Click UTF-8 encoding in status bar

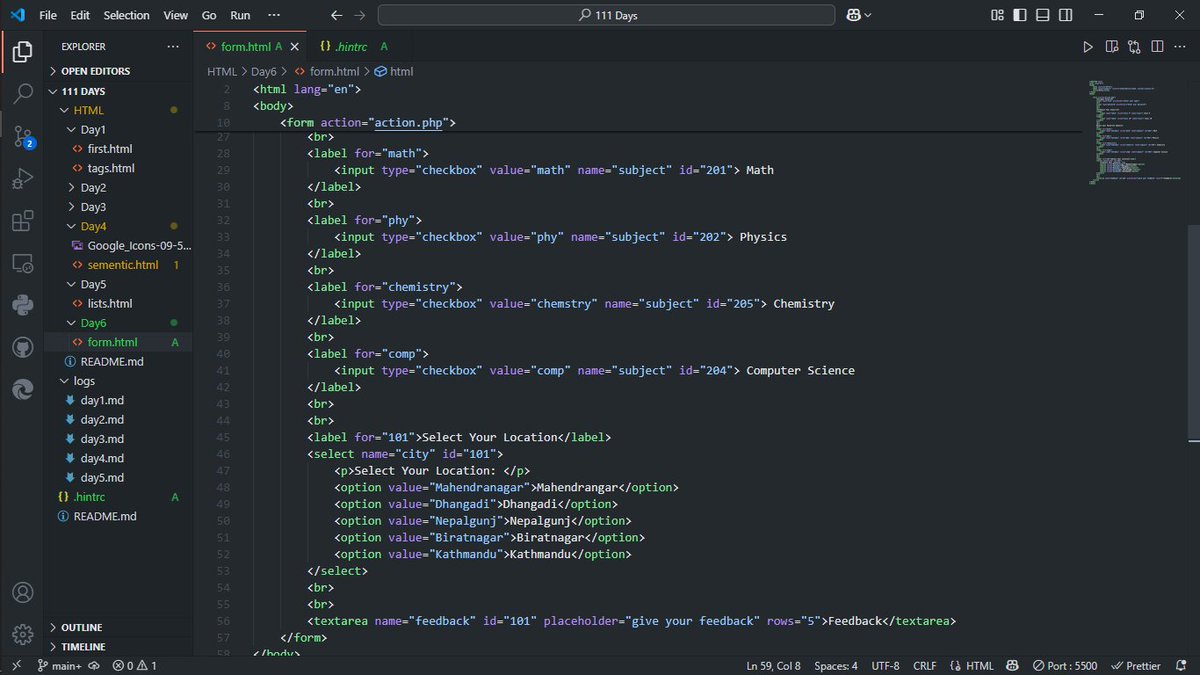pos(885,665)
